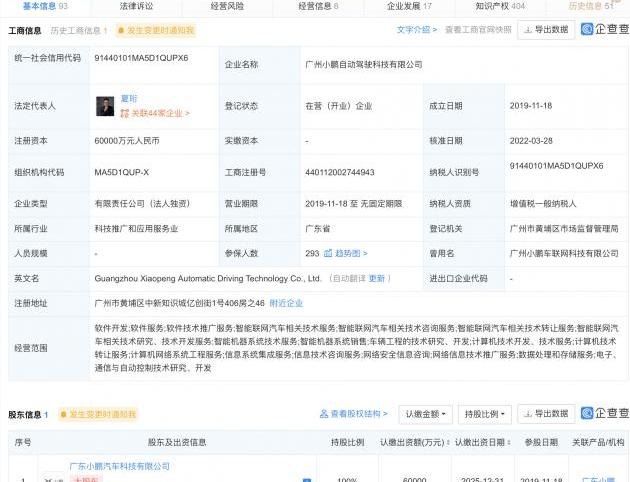Open legal representative 夏珩 link

[129, 99]
